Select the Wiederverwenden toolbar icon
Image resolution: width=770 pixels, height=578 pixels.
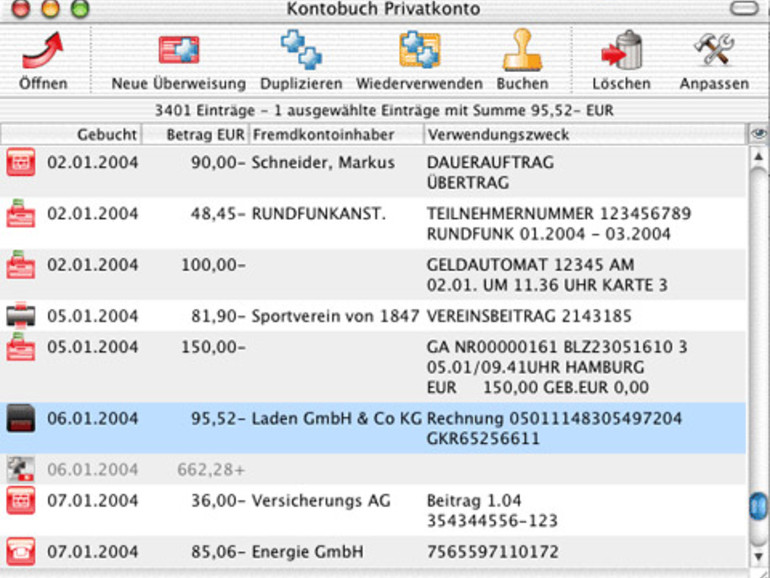(x=419, y=50)
